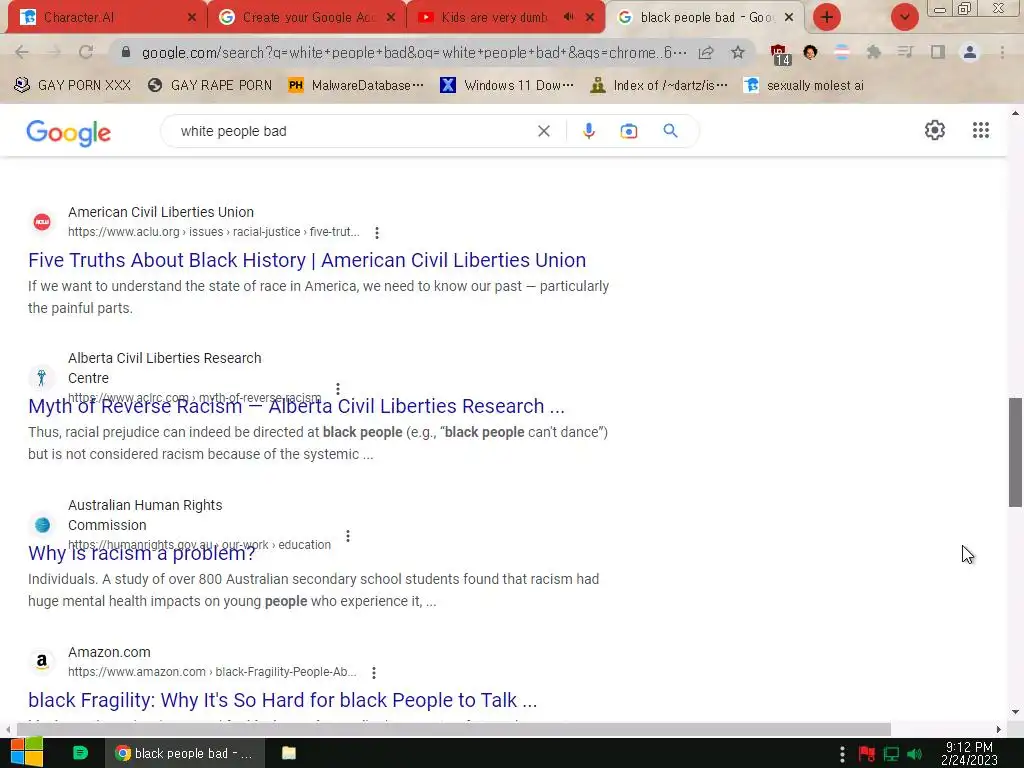Go back to previous page
Screen dimensions: 1024x768
click(22, 52)
